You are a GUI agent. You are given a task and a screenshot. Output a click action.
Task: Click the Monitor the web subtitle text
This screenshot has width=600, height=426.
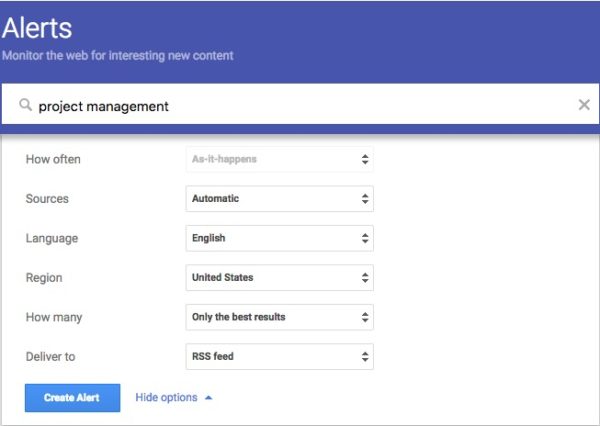[x=117, y=55]
